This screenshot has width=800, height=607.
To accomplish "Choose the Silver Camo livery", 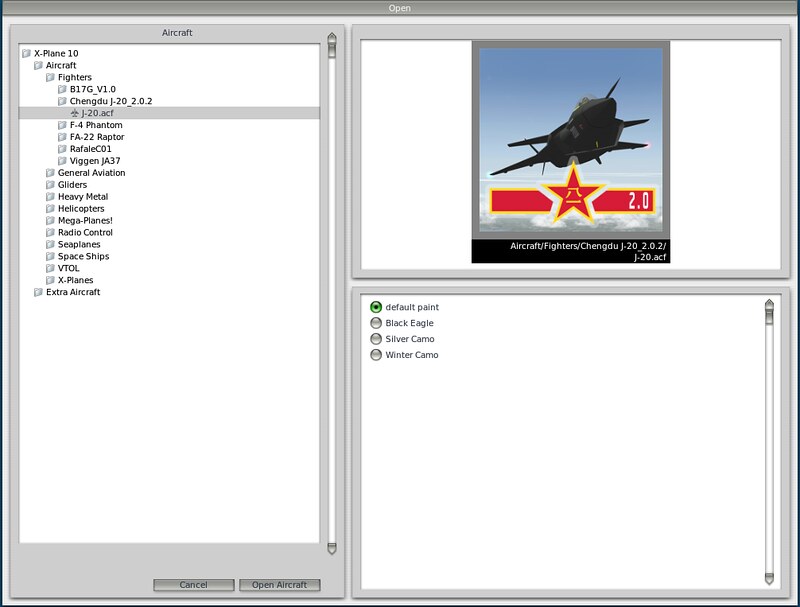I will click(x=376, y=339).
